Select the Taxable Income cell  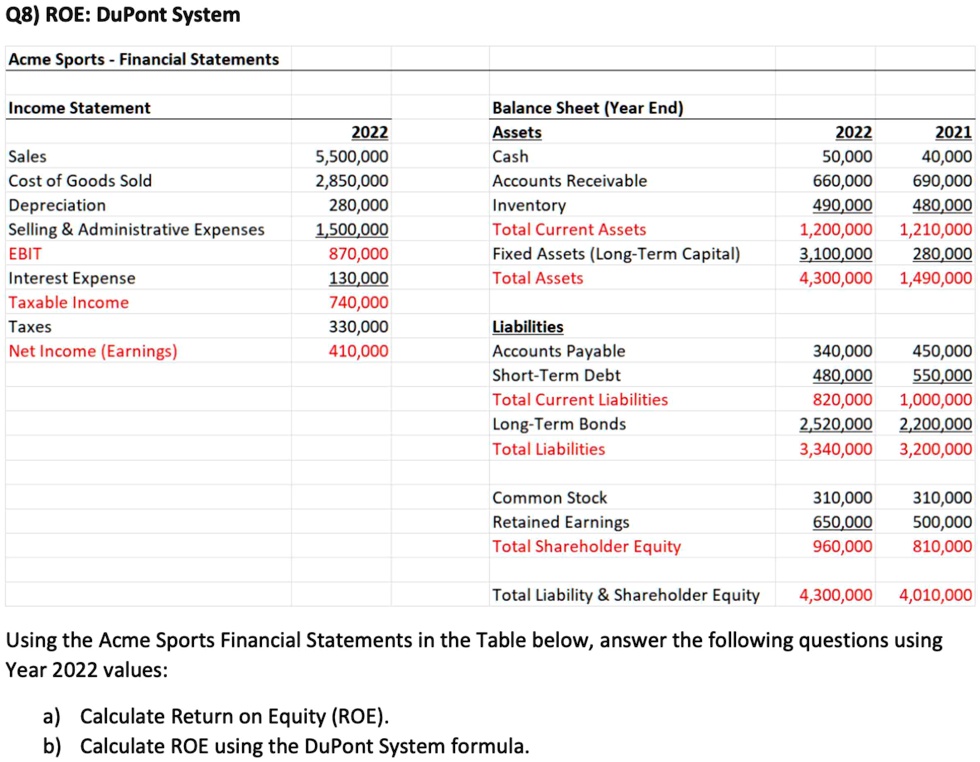pos(66,302)
